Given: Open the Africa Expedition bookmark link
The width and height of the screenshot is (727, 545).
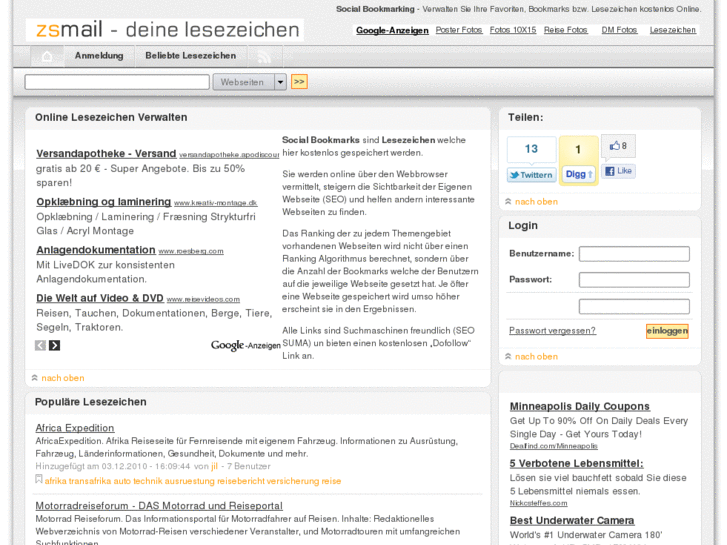Looking at the screenshot, I should [x=75, y=428].
